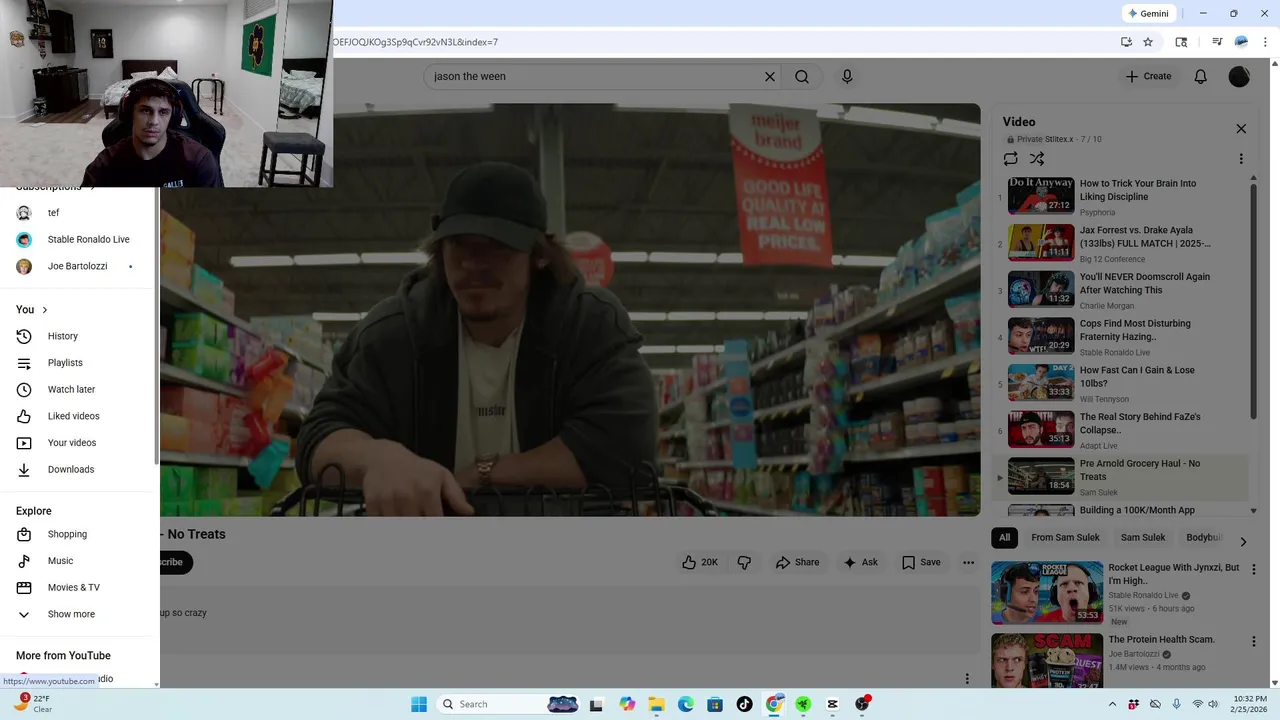The image size is (1280, 720).
Task: Expand the You section chevron
Action: click(x=45, y=310)
